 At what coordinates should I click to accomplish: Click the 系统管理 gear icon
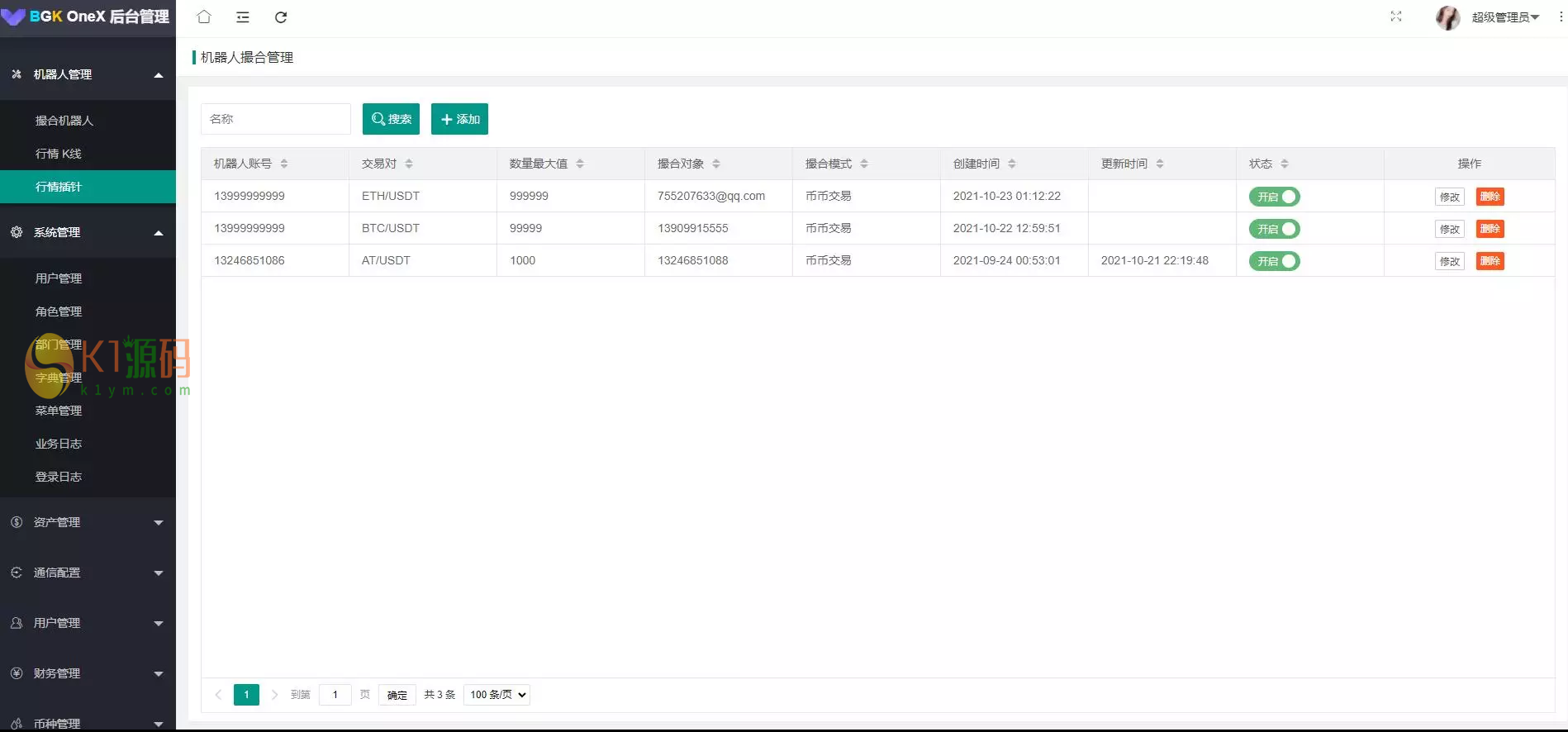pyautogui.click(x=17, y=232)
